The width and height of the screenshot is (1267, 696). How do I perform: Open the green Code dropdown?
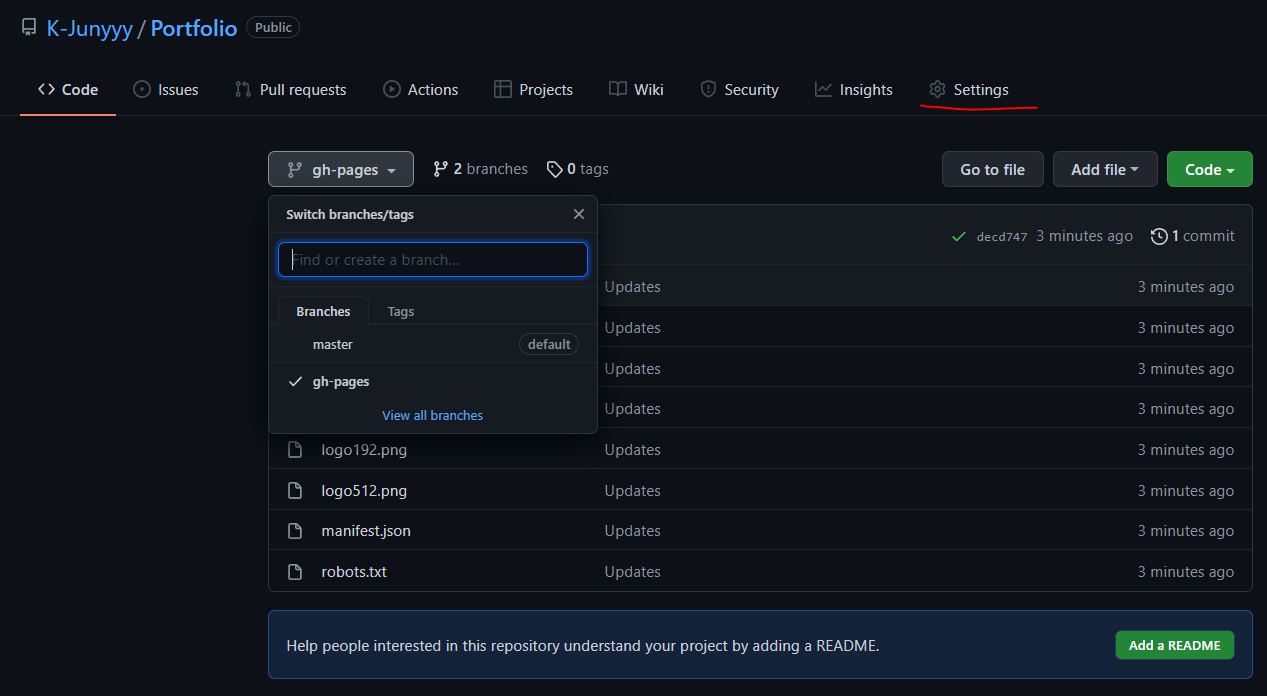[1209, 170]
